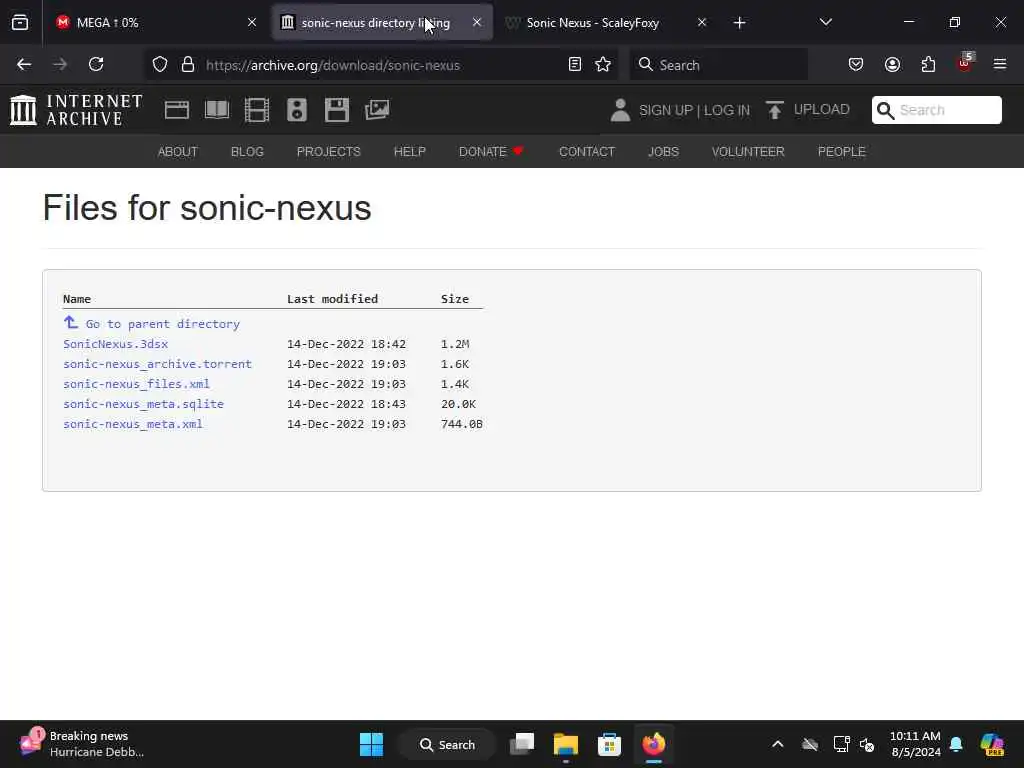Image resolution: width=1024 pixels, height=768 pixels.
Task: Open the Video film icon
Action: (257, 110)
